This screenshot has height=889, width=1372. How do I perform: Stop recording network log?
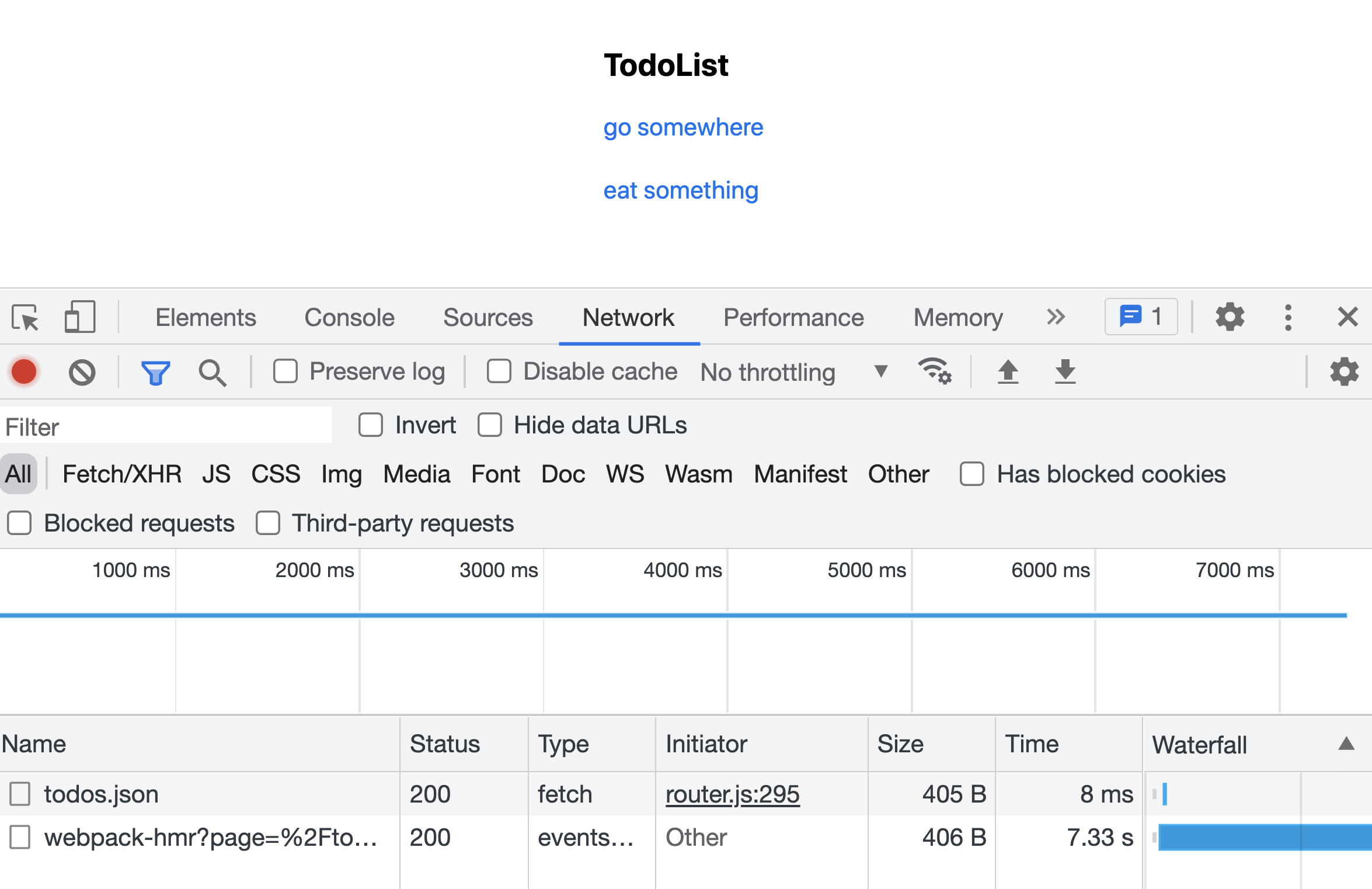24,372
